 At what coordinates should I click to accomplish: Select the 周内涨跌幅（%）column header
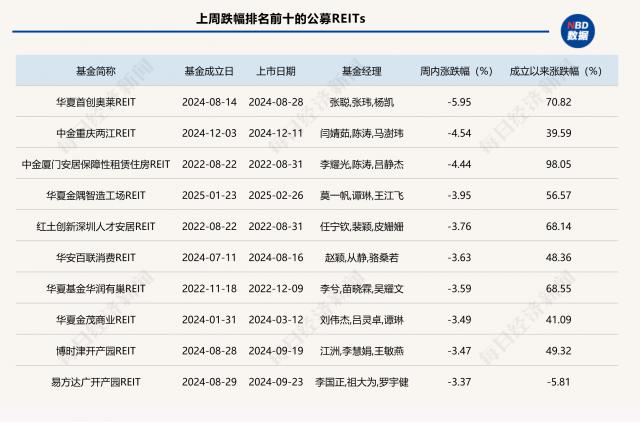point(456,71)
